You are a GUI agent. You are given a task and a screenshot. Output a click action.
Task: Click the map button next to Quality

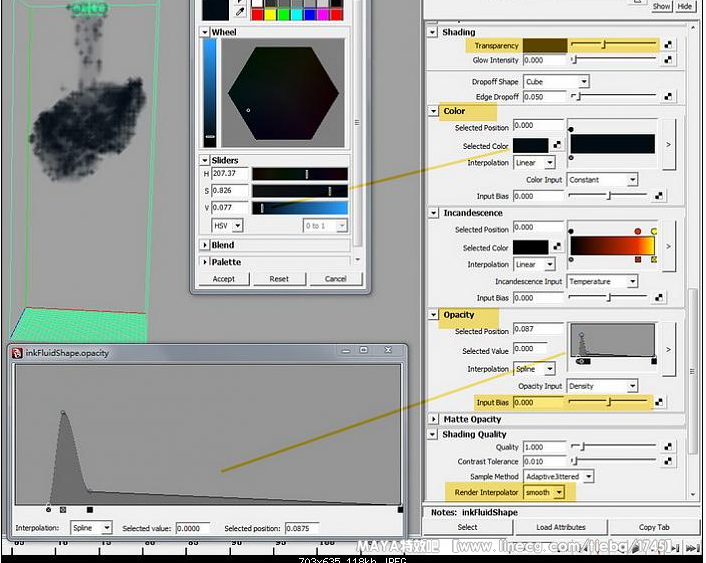point(668,447)
